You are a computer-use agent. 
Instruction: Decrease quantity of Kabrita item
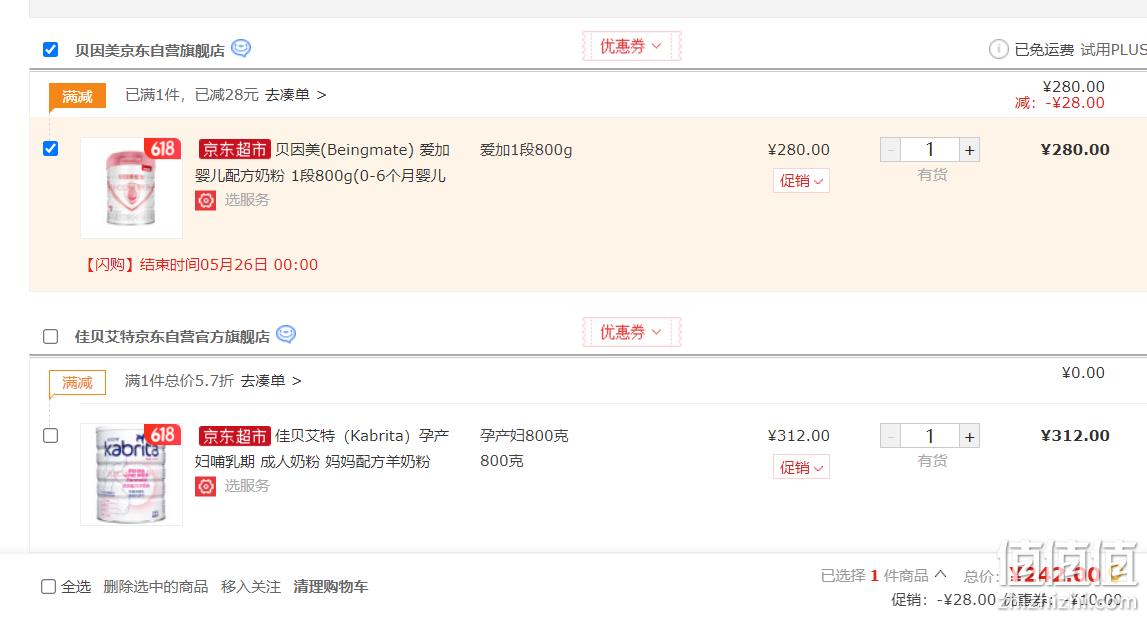pos(890,437)
